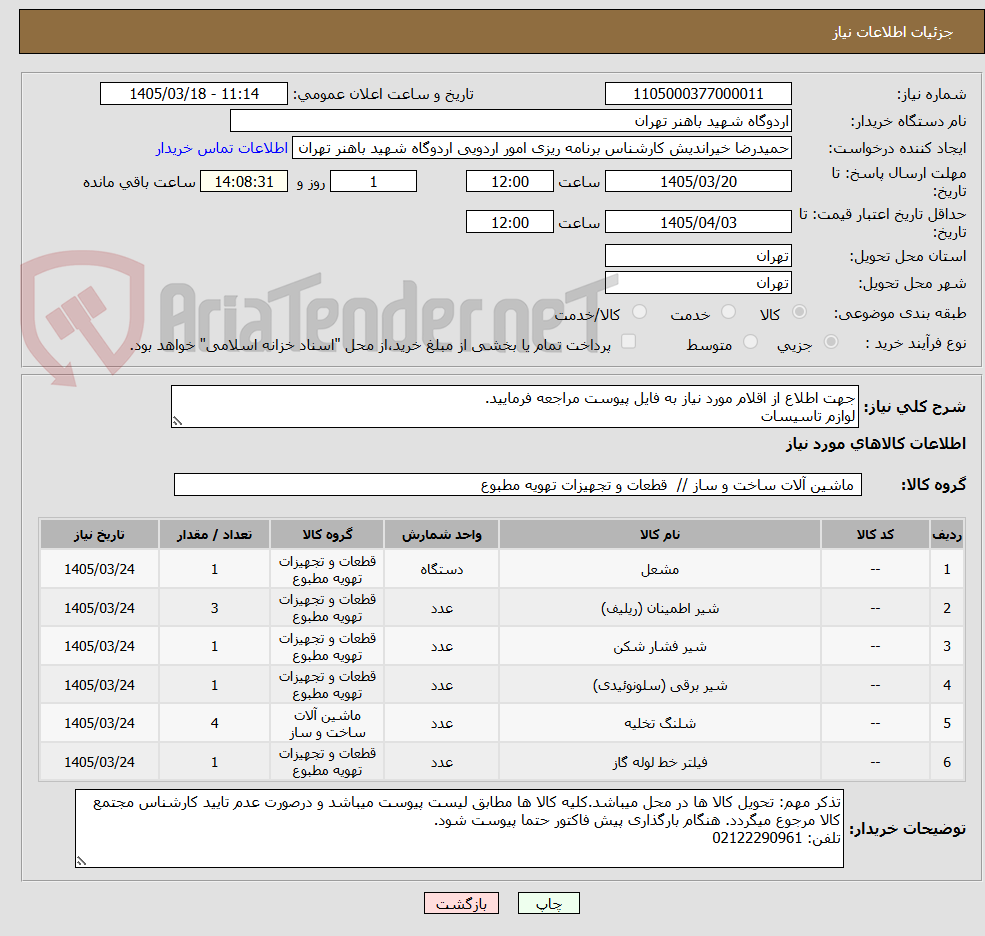Click the remaining days field showing 1
This screenshot has height=936, width=985.
point(373,182)
